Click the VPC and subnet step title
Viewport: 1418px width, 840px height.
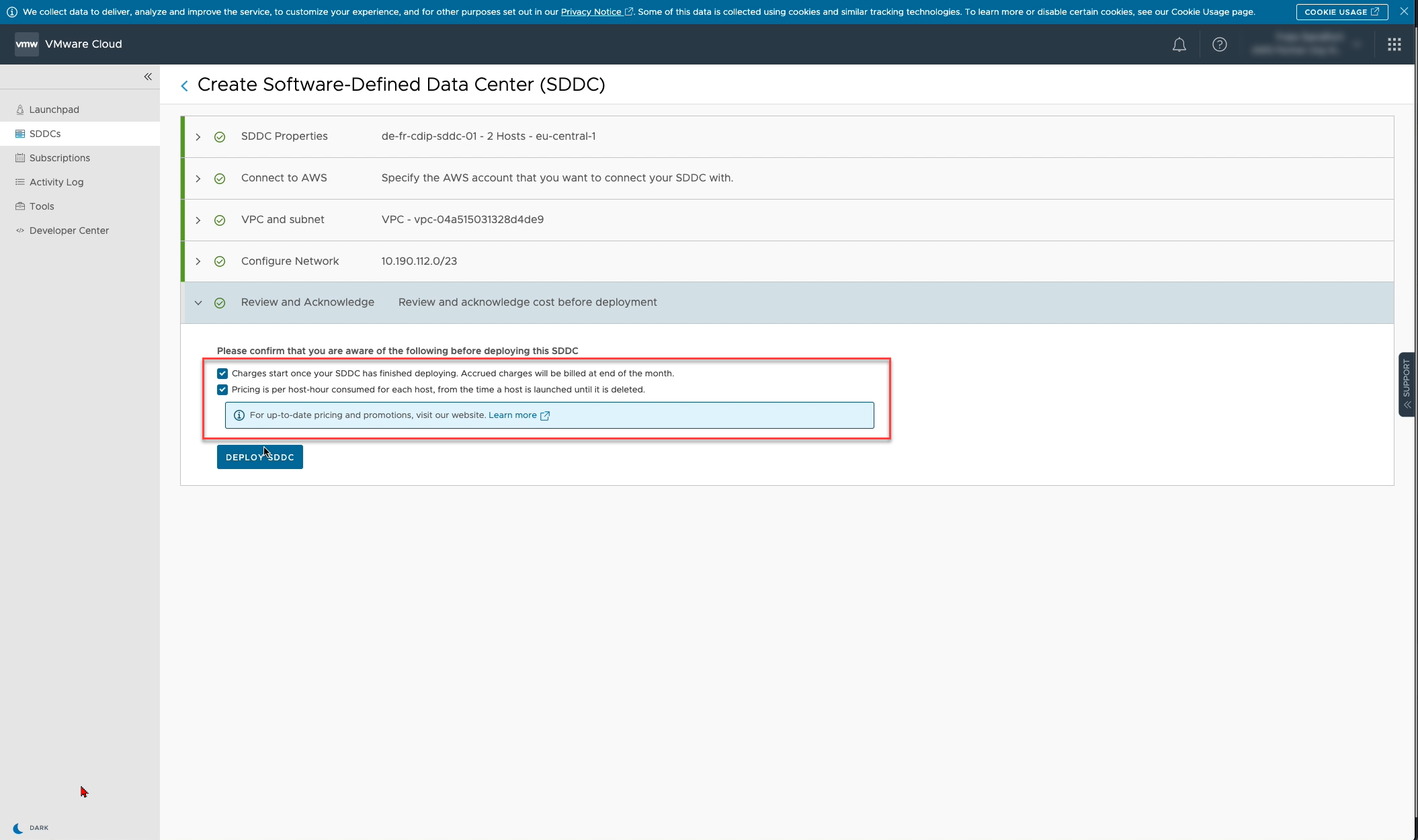click(x=282, y=220)
